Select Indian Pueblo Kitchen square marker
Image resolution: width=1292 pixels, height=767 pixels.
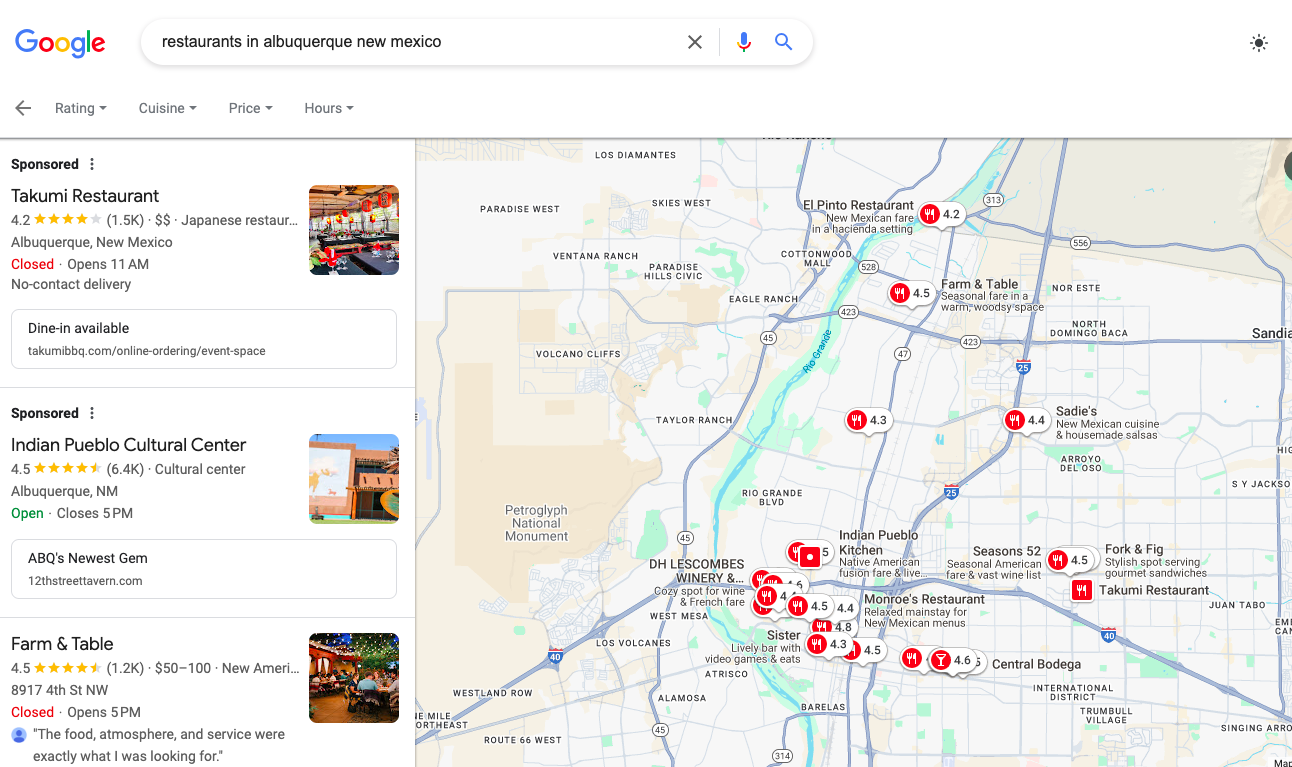810,556
